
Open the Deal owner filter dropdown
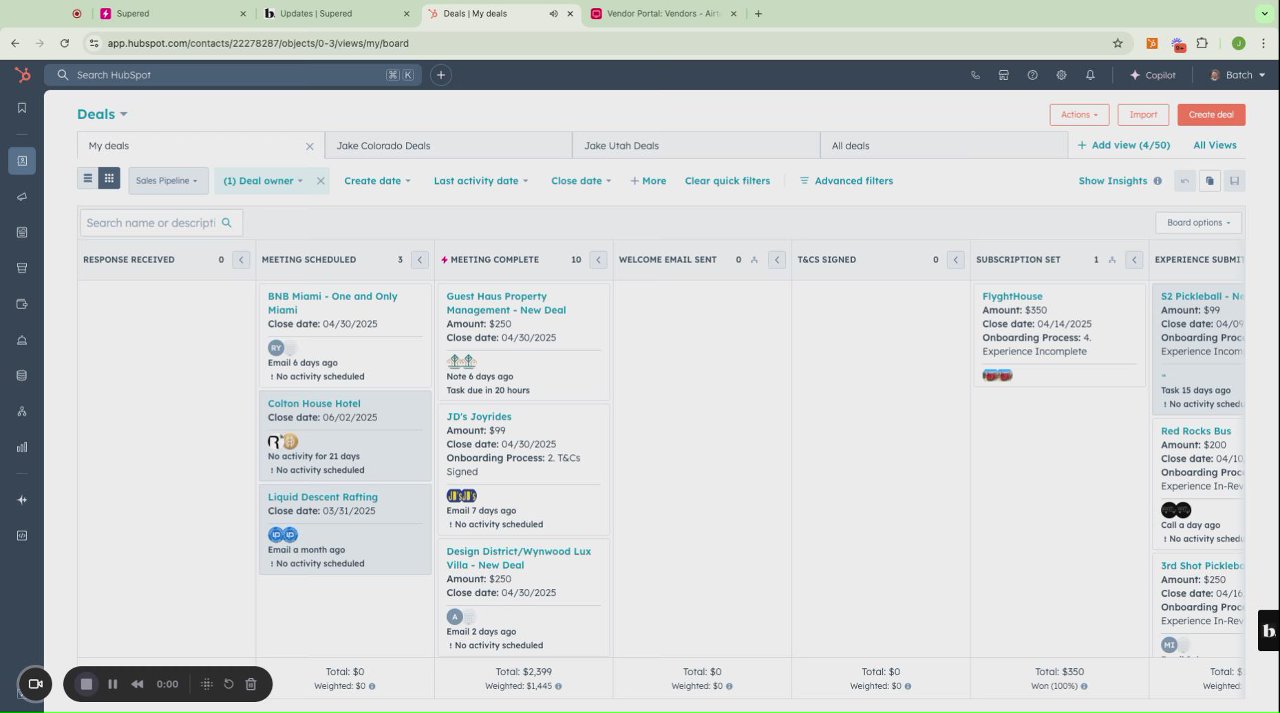[x=263, y=181]
